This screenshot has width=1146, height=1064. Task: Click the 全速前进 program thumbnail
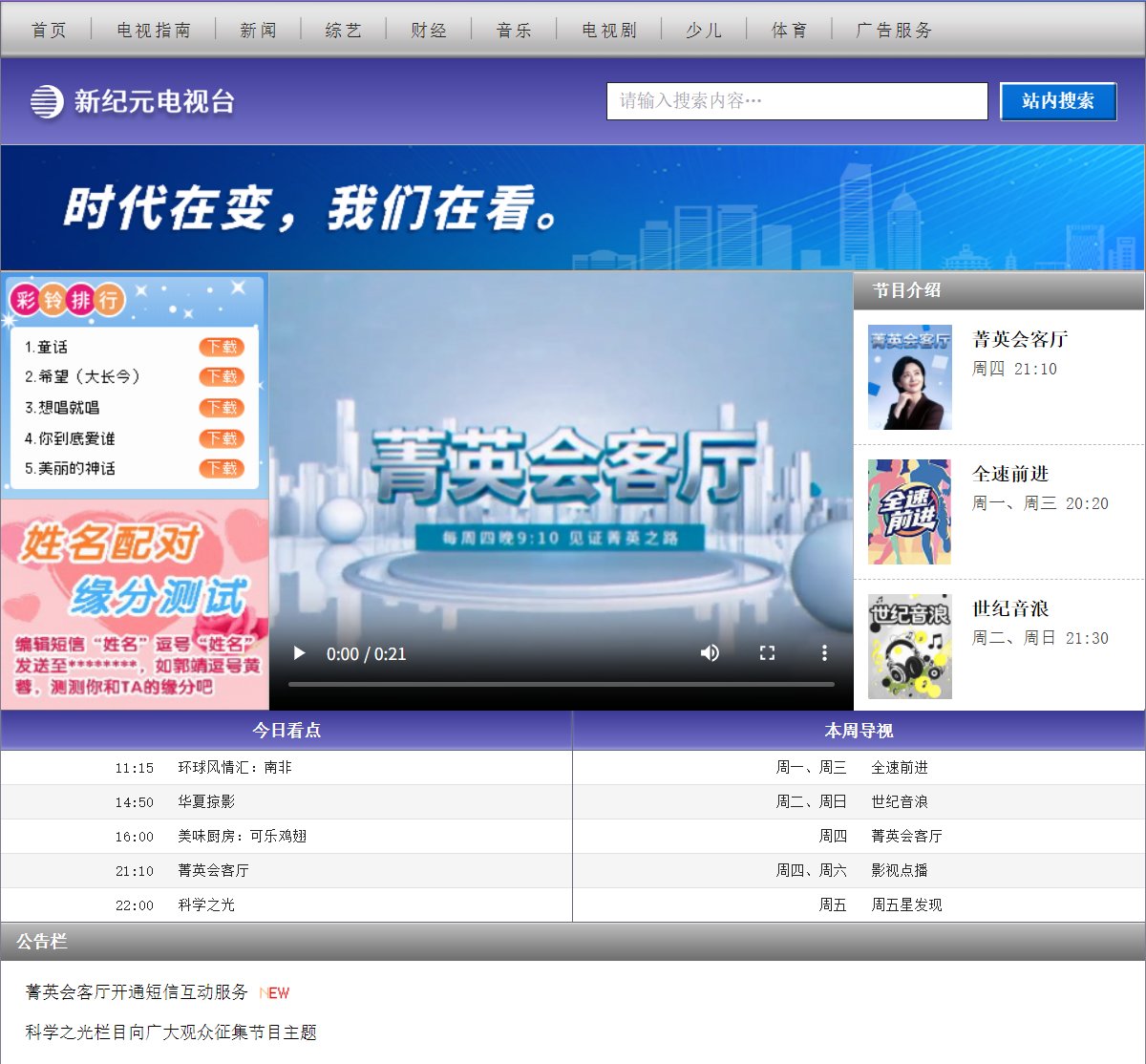pos(910,512)
